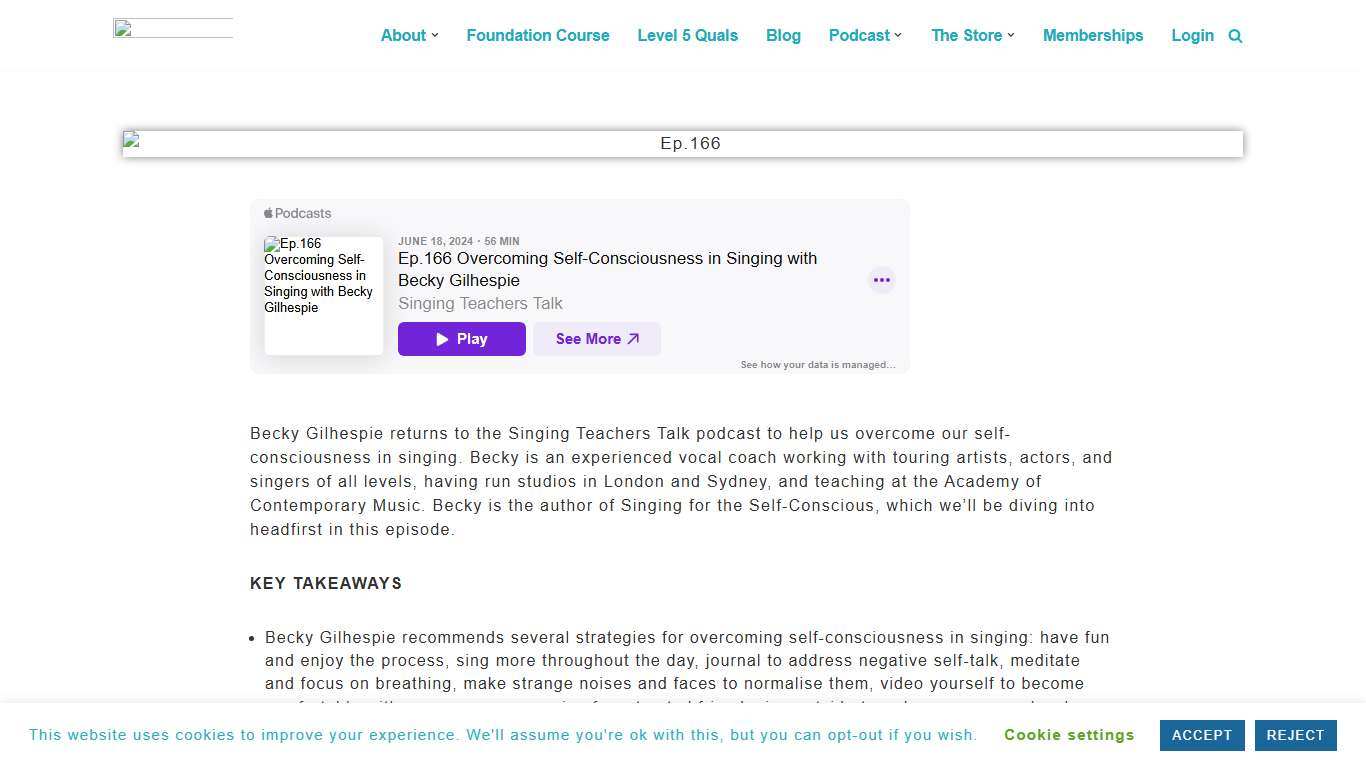The image size is (1366, 768).
Task: Click the Ep.166 podcast artwork thumbnail
Action: pyautogui.click(x=323, y=295)
